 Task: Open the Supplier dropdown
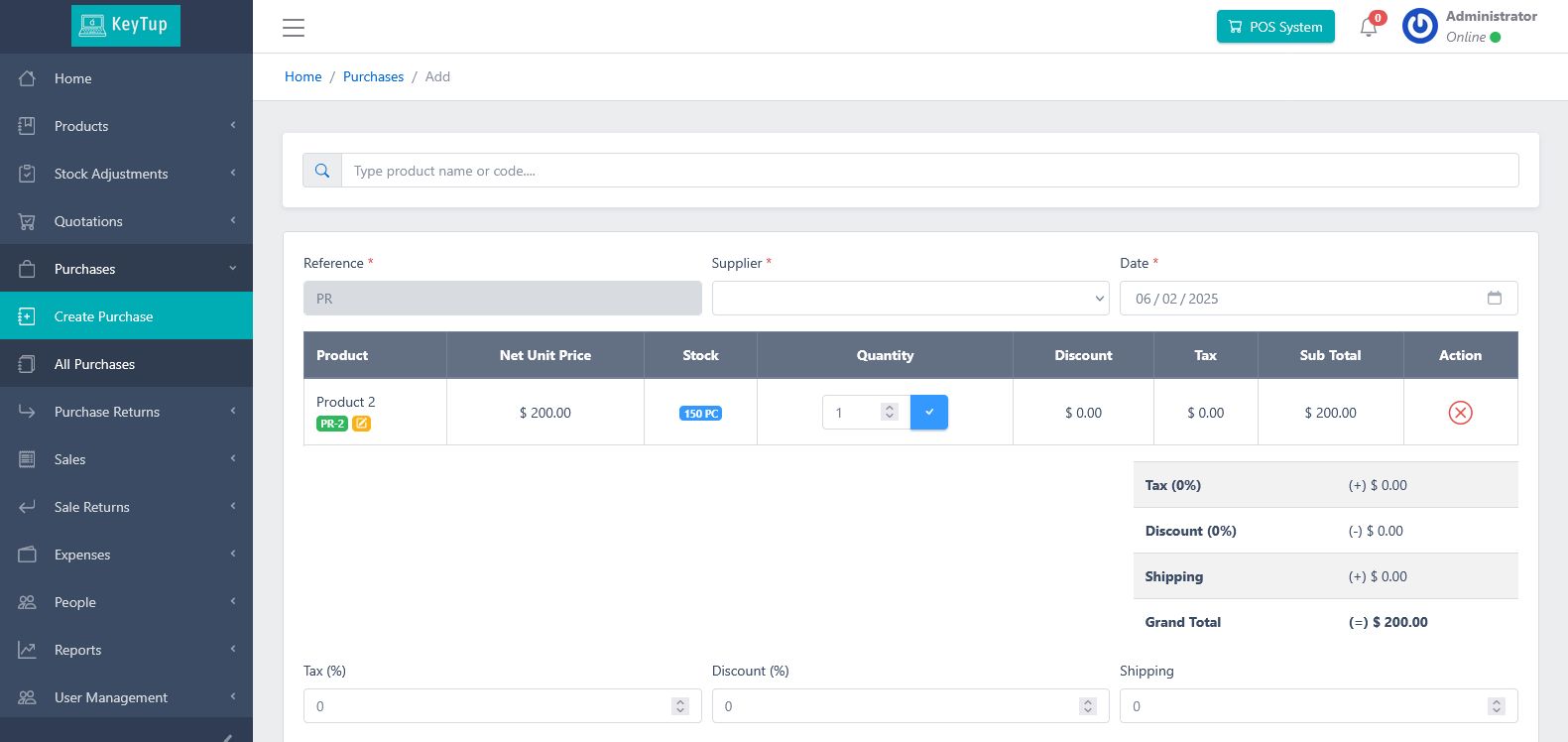tap(909, 299)
